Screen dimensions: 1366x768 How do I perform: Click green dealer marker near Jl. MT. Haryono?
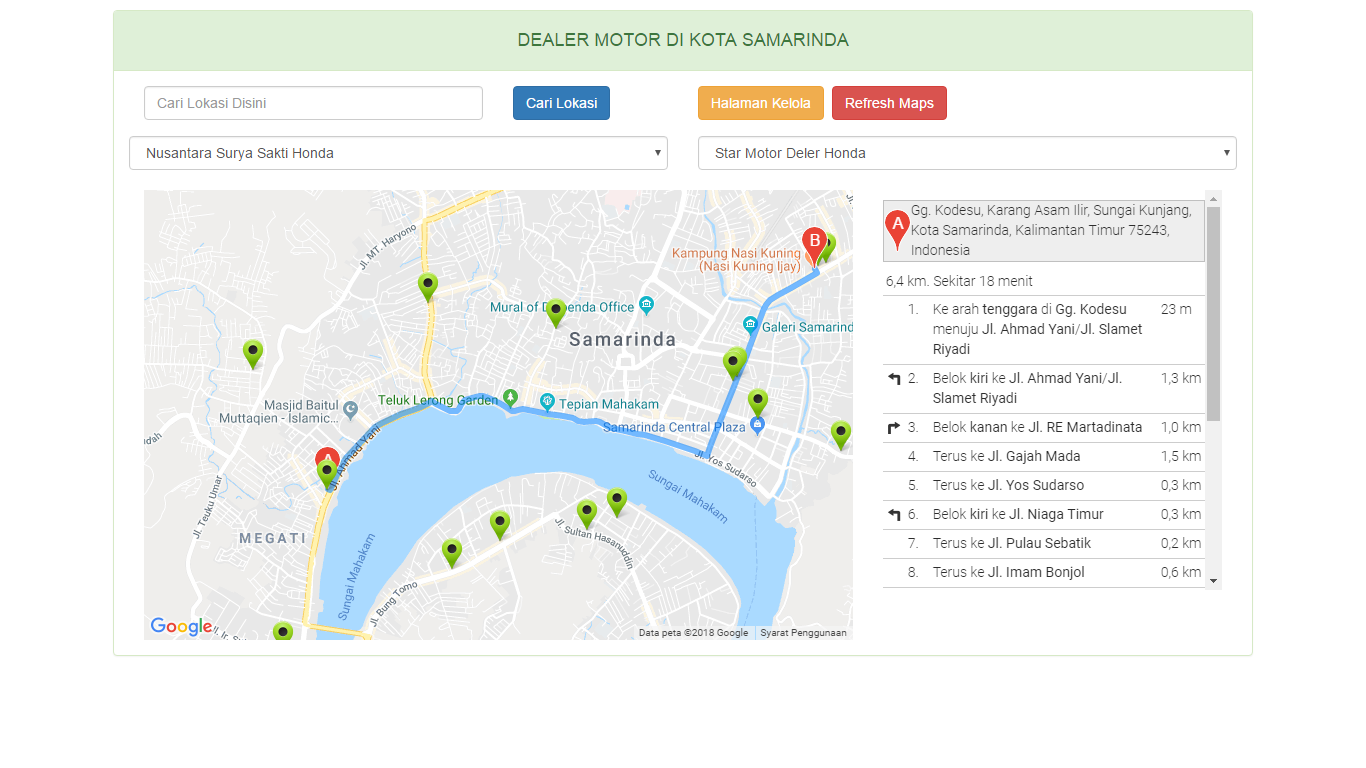tap(428, 286)
